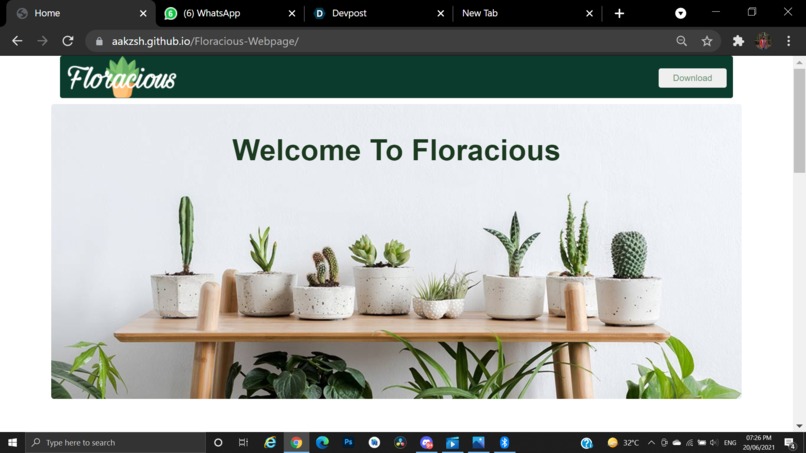The image size is (806, 453).
Task: Click the Get Help question mark icon
Action: pos(587,443)
